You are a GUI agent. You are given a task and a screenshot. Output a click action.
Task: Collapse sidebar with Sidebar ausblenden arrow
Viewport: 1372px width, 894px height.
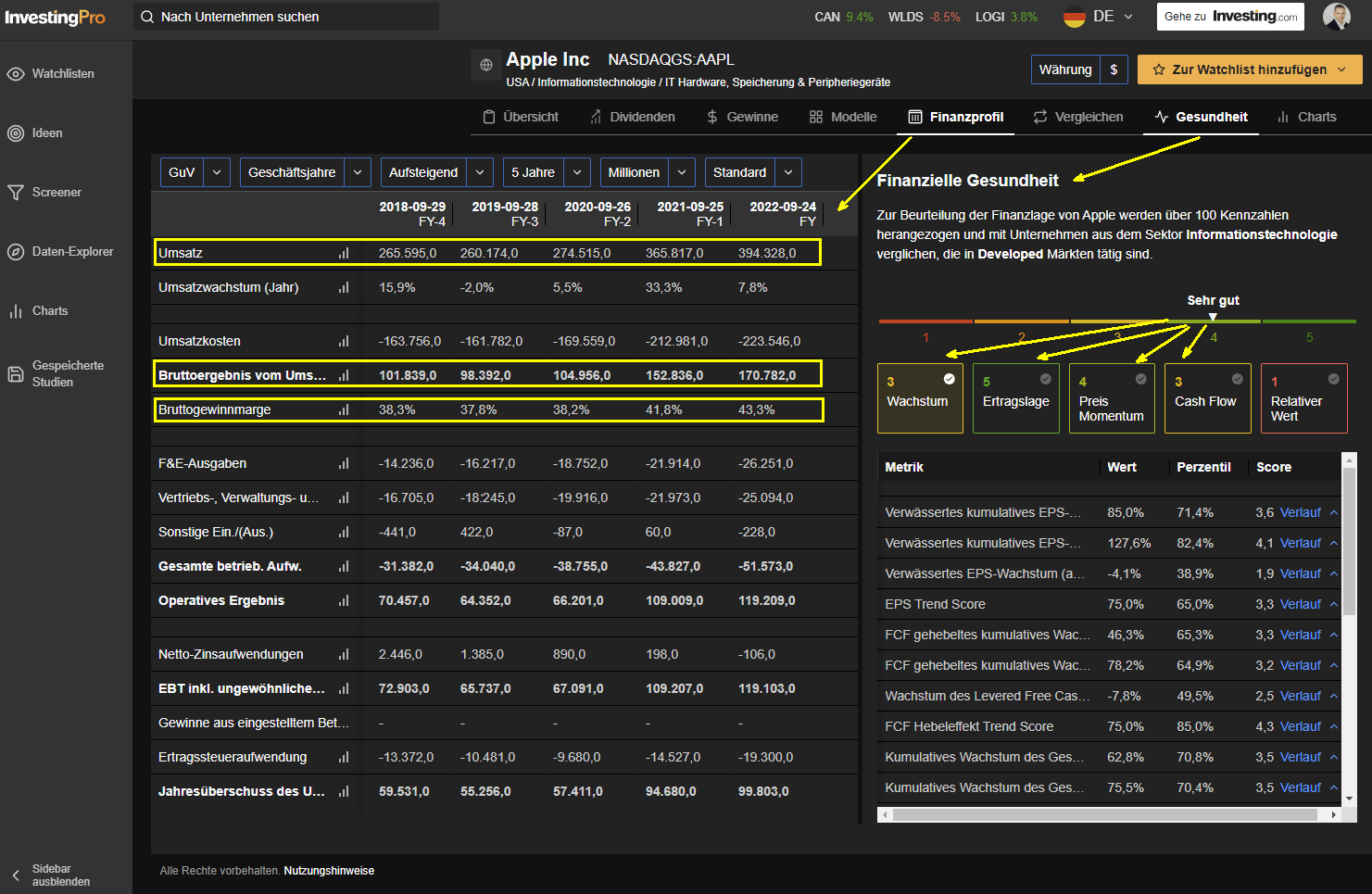coord(16,875)
